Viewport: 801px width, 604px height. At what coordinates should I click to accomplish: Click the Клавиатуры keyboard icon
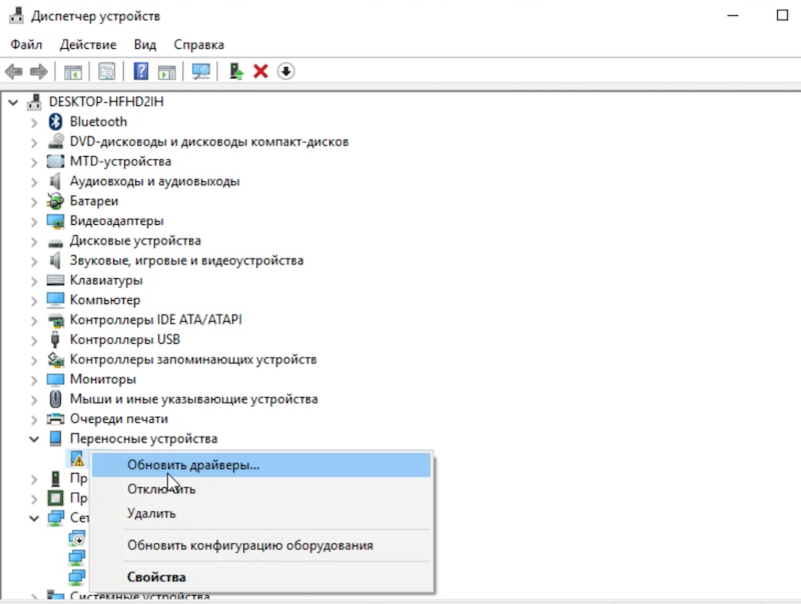coord(55,280)
